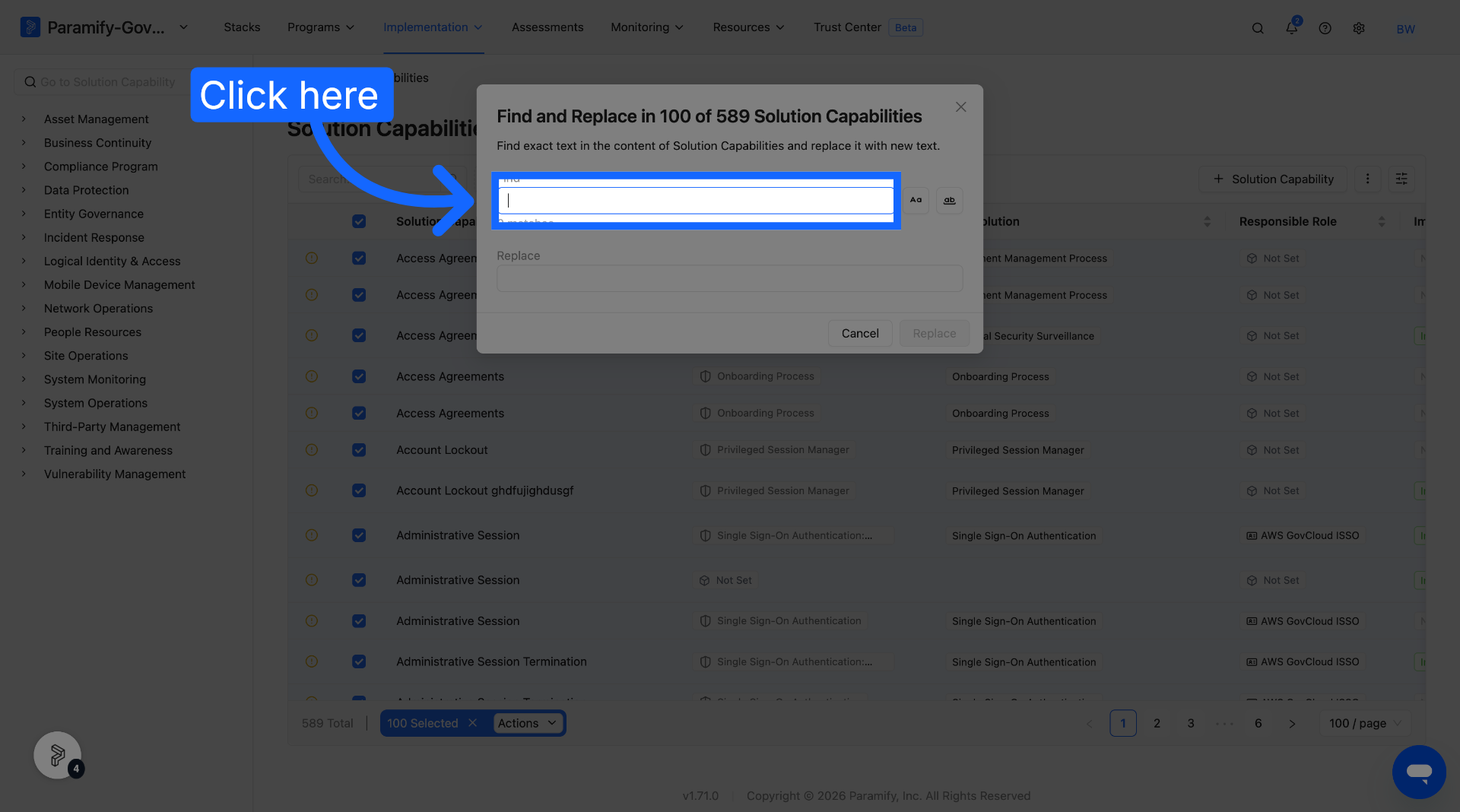Open the Monitoring menu

pyautogui.click(x=647, y=27)
